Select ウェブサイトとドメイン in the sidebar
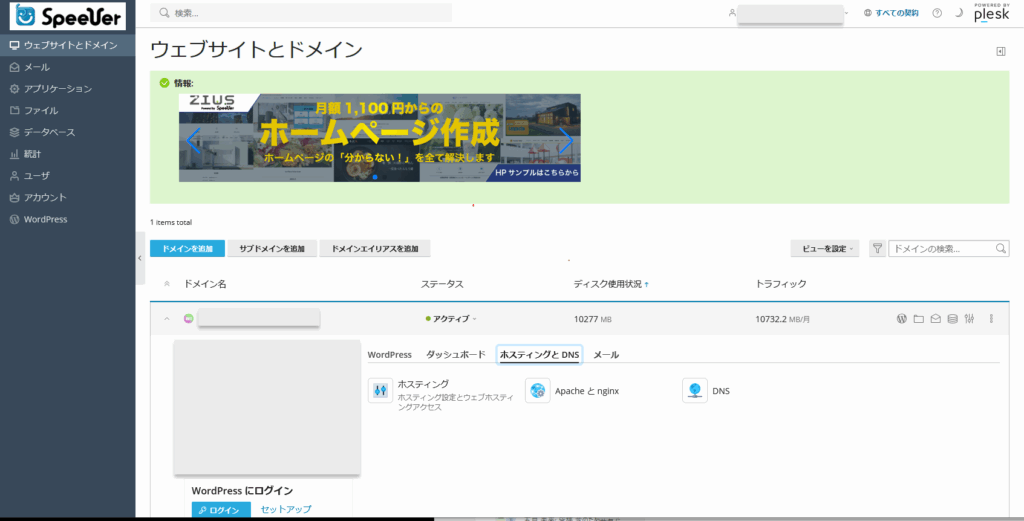The image size is (1024, 521). 68,45
